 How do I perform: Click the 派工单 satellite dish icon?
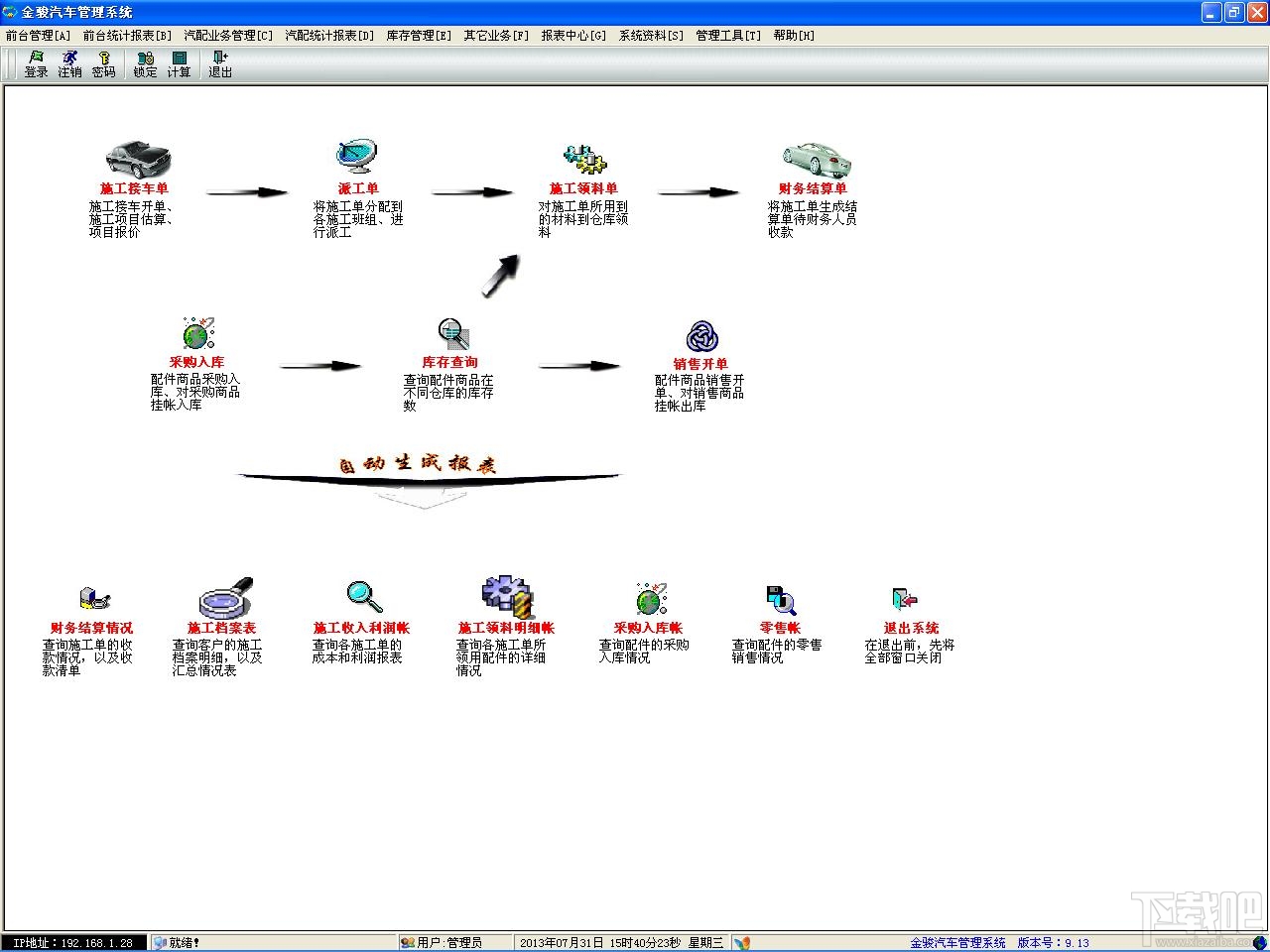356,157
